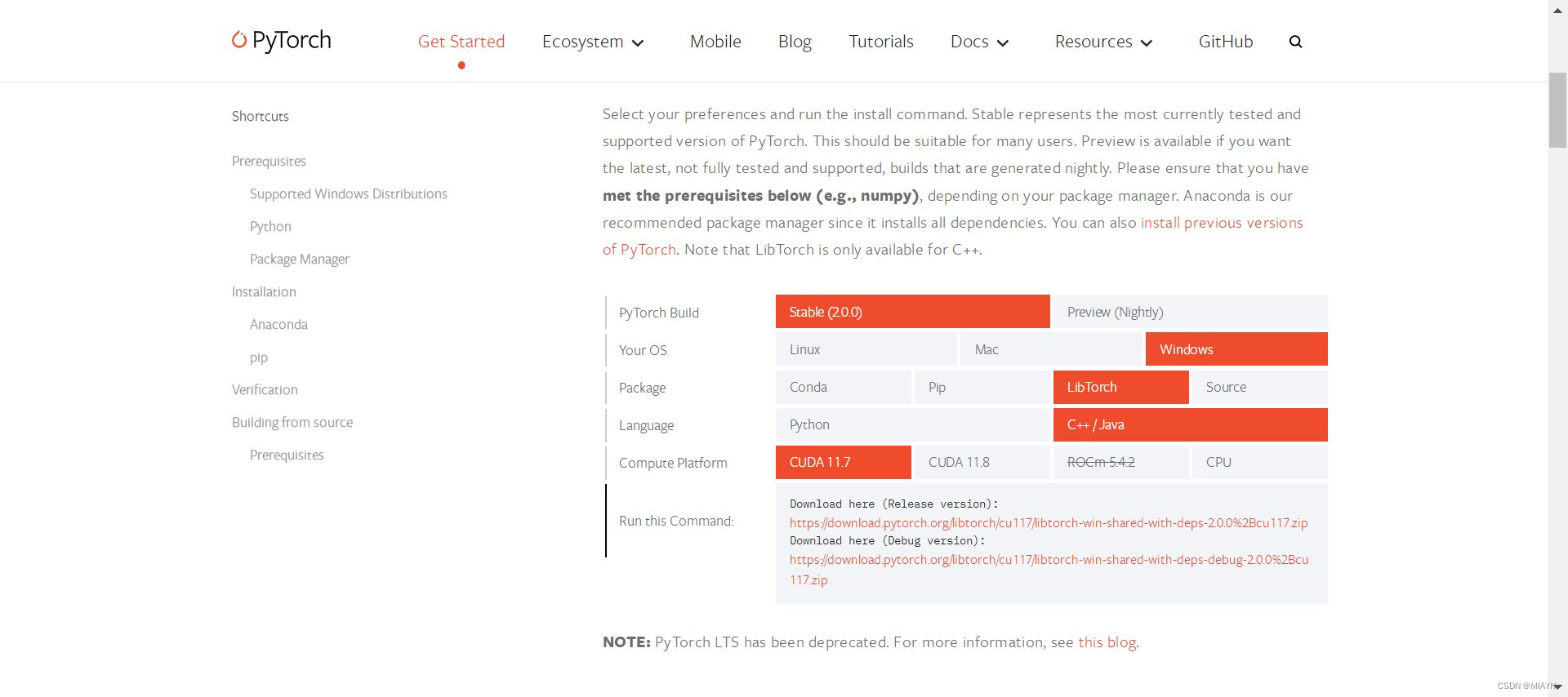Select Pip package option
1568x697 pixels.
982,387
